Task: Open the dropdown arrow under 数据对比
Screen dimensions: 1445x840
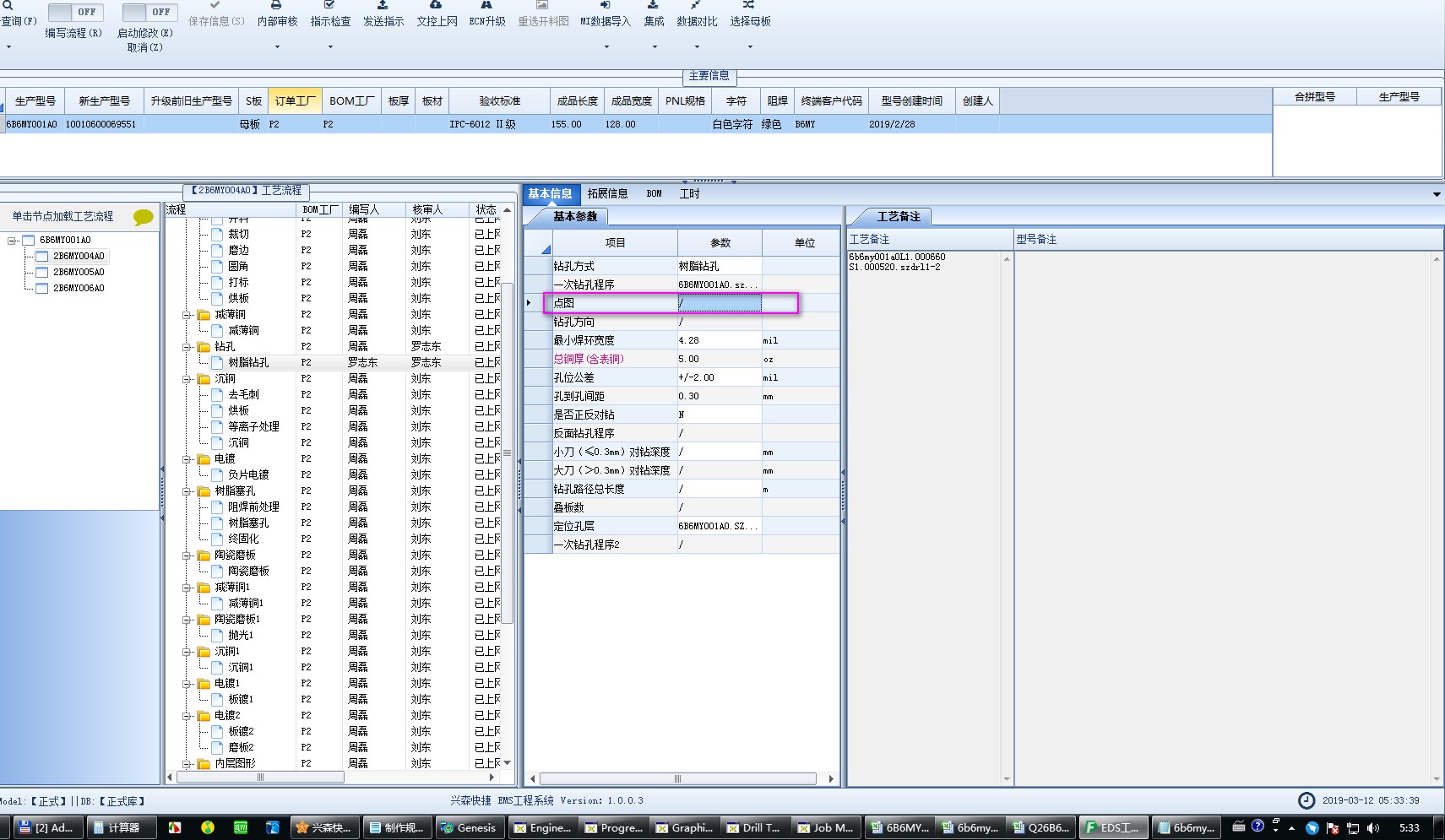Action: pyautogui.click(x=697, y=46)
